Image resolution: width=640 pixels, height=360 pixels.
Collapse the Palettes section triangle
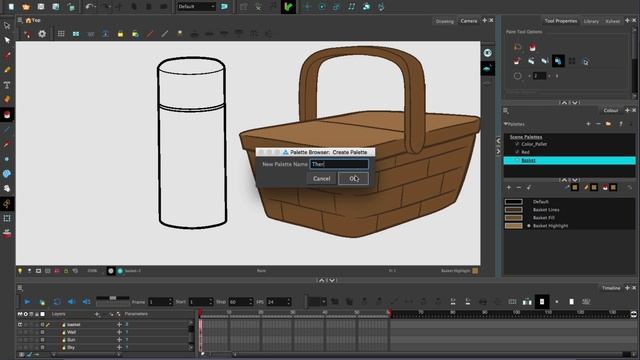point(506,124)
